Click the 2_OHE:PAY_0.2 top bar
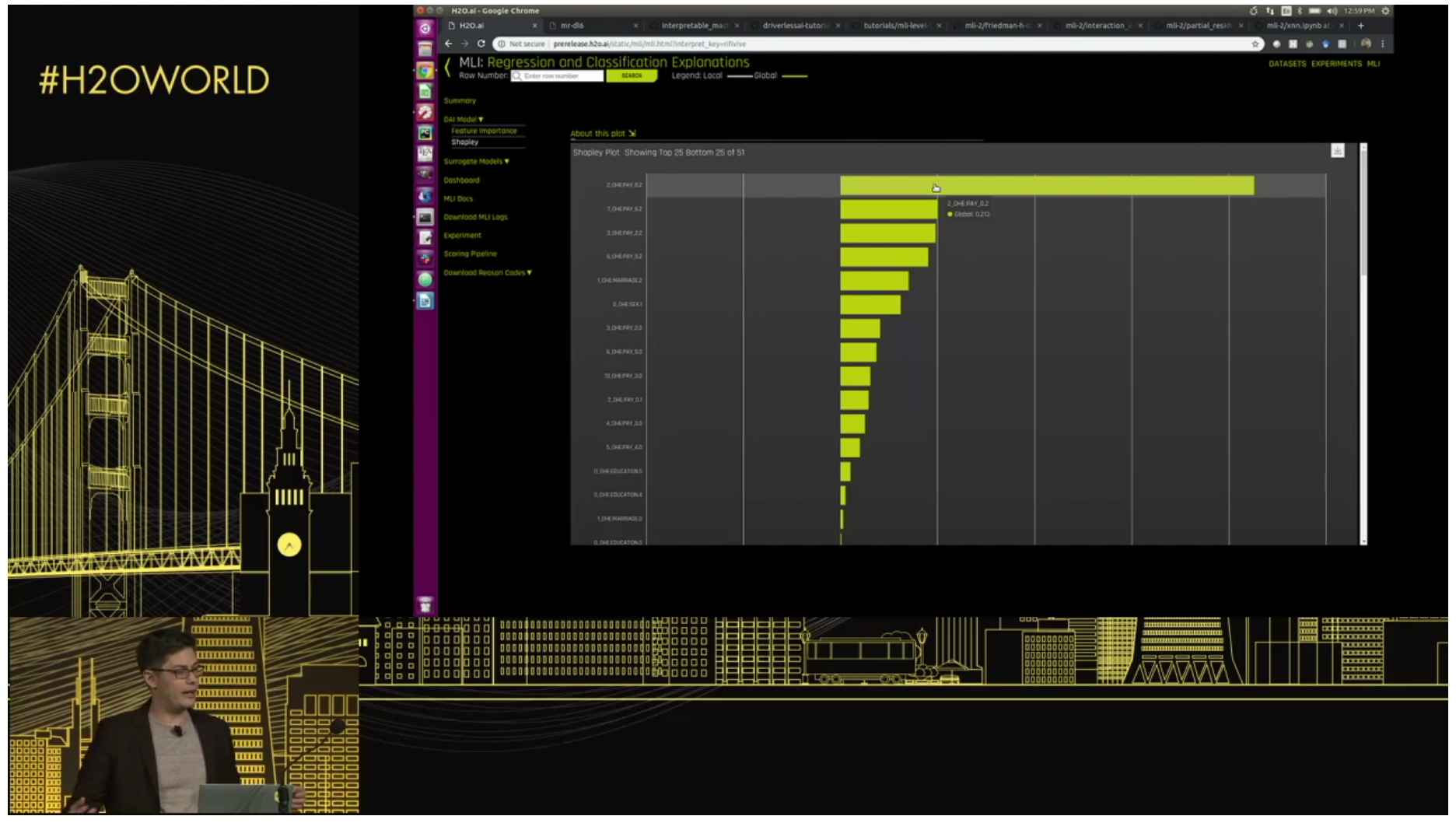Viewport: 1456px width, 823px height. [x=1047, y=185]
